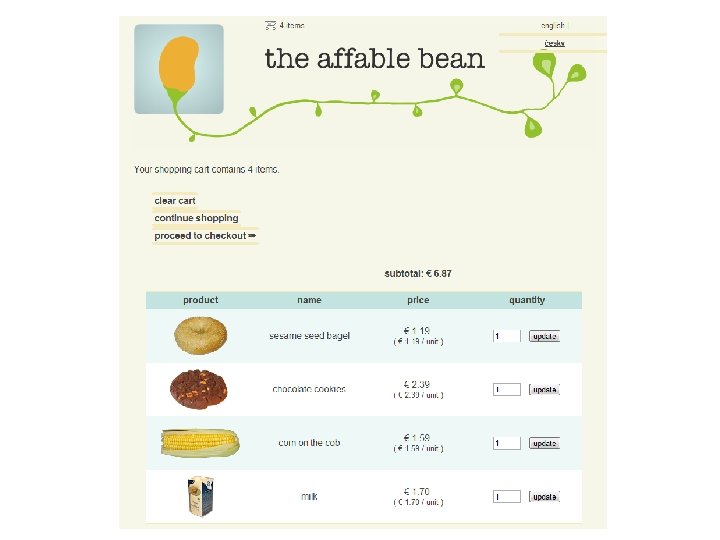Click the milk carton product image
The height and width of the screenshot is (540, 720).
pos(200,496)
